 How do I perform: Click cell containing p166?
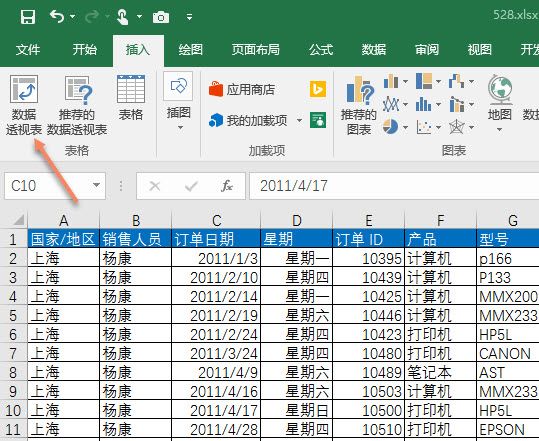(508, 258)
